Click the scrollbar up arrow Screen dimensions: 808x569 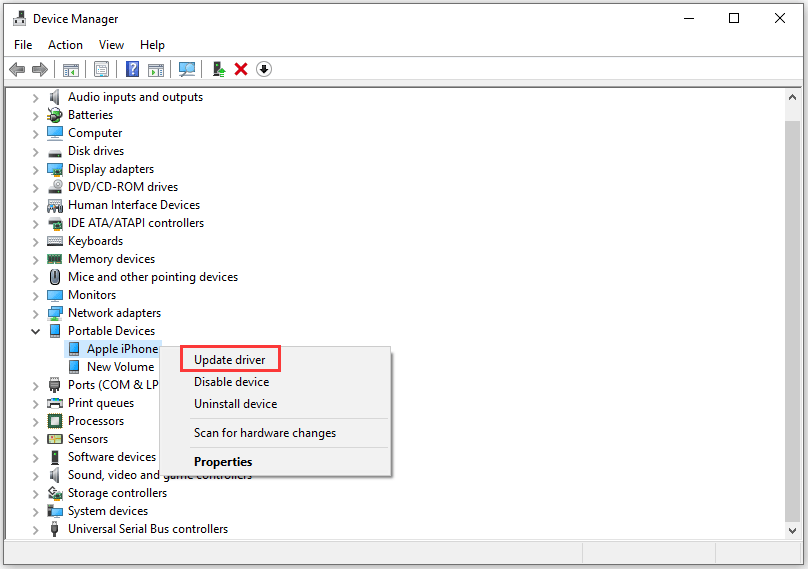[x=793, y=97]
